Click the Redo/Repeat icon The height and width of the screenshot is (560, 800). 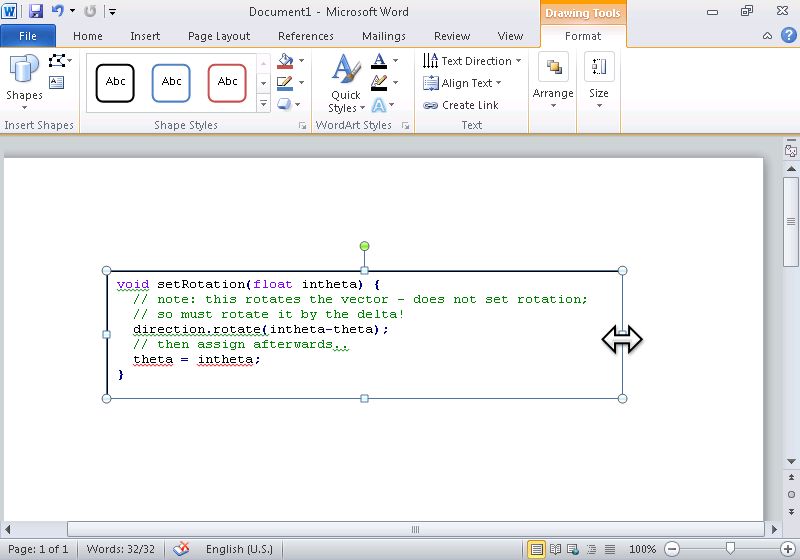coord(90,11)
